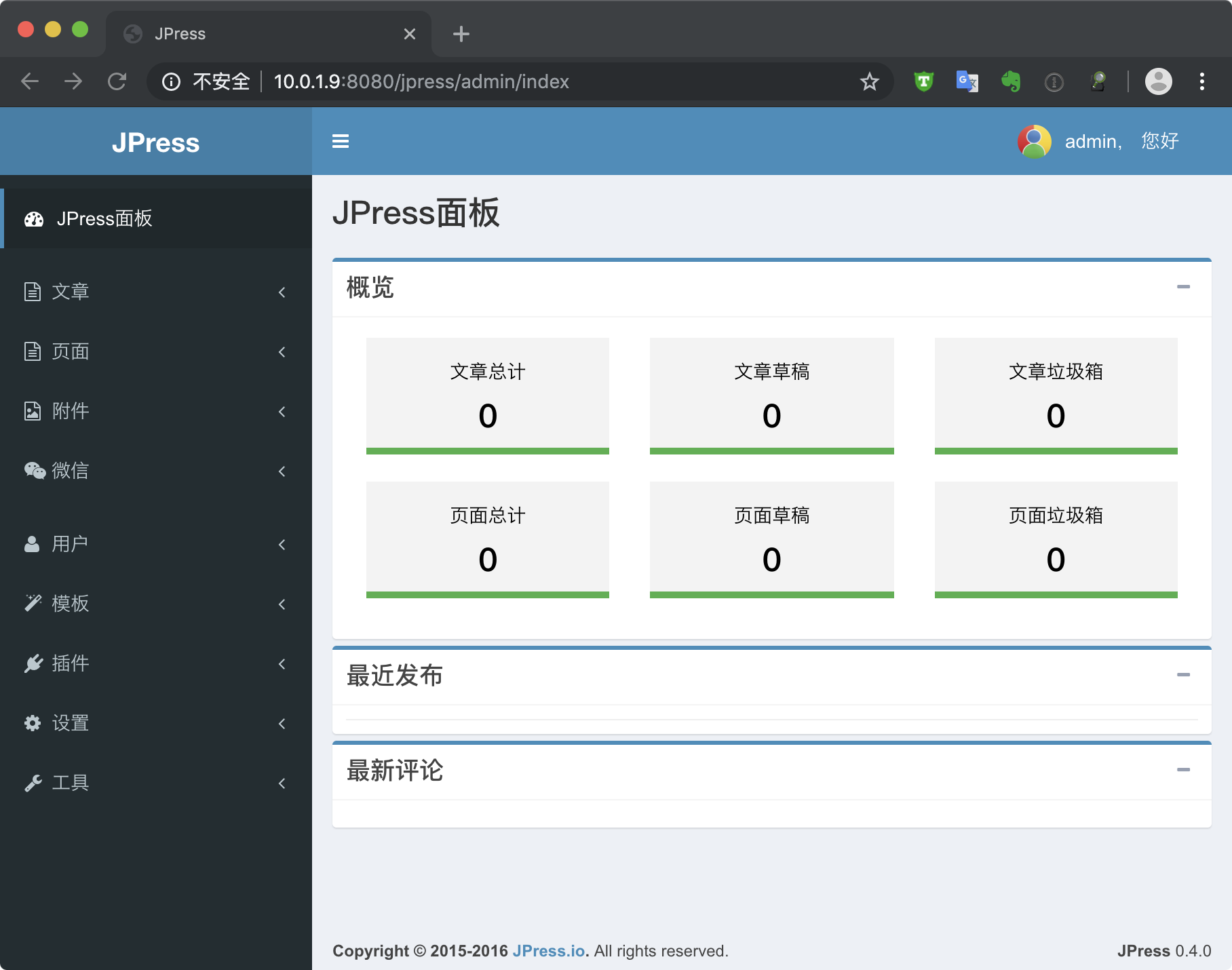Expand the 设置 menu chevron
This screenshot has height=970, width=1232.
pyautogui.click(x=282, y=724)
